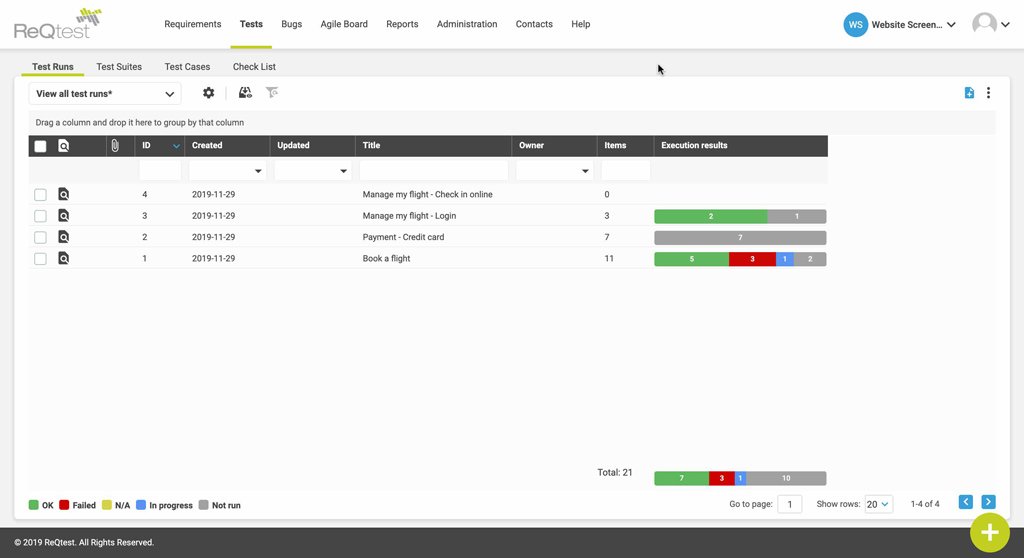This screenshot has width=1024, height=558.
Task: Click the preview icon in the table header
Action: pos(63,146)
